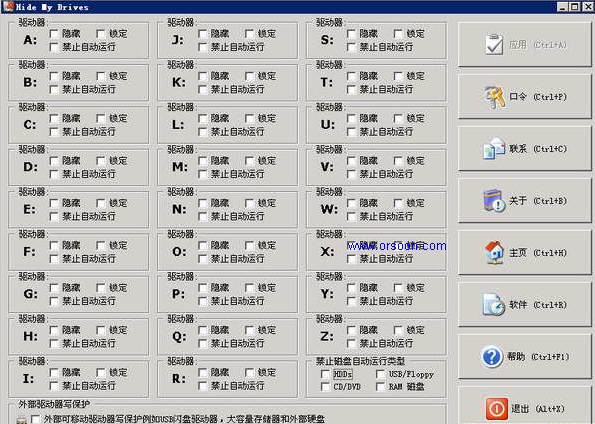
Task: Enable 锁定 (lock) for drive A:
Action: [101, 34]
